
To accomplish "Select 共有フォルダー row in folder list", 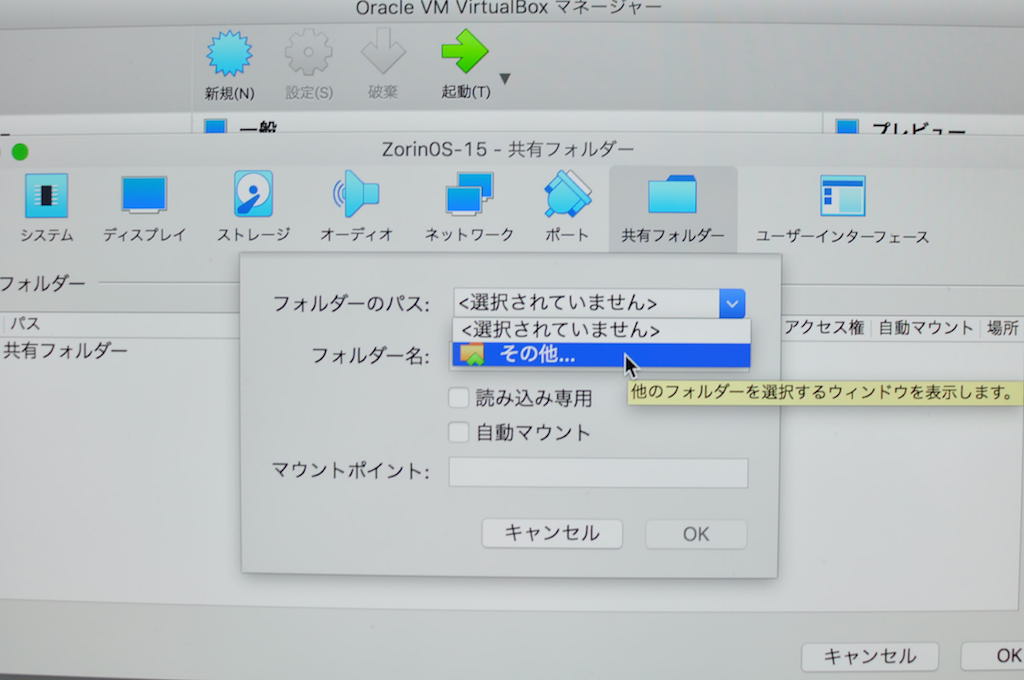I will tap(66, 351).
